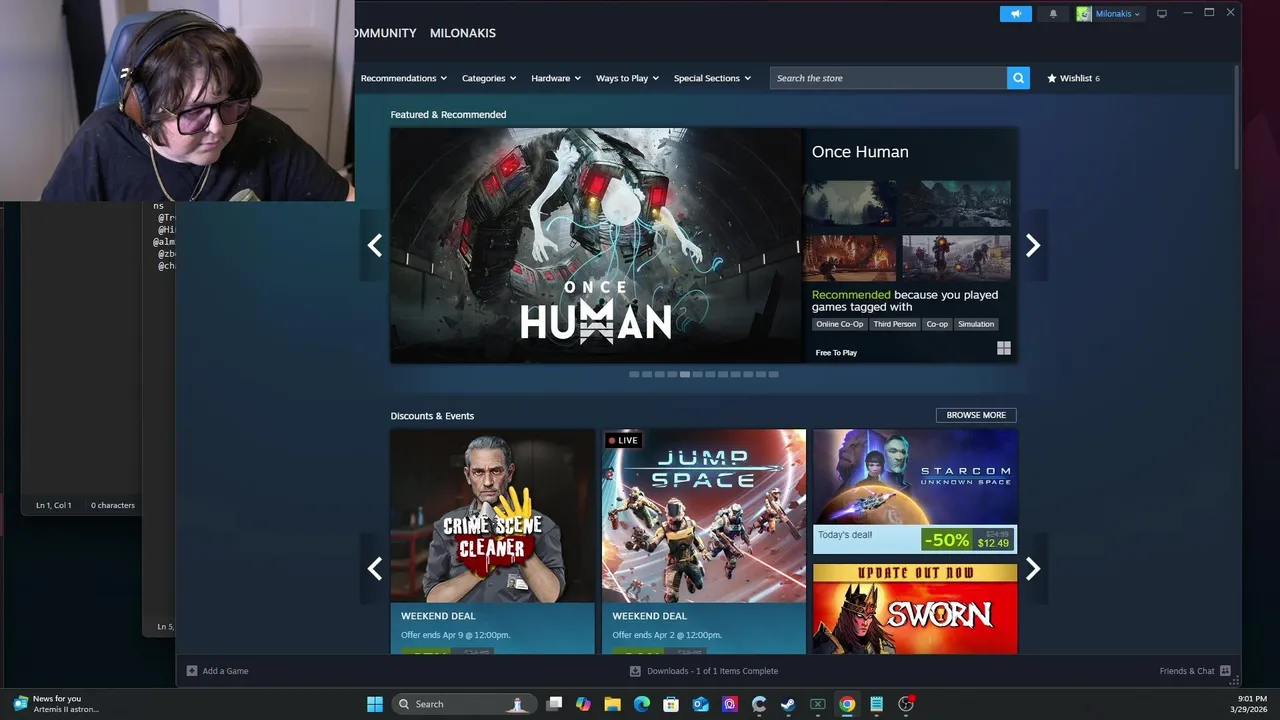
Task: Click the taskbar Search box
Action: (x=462, y=704)
